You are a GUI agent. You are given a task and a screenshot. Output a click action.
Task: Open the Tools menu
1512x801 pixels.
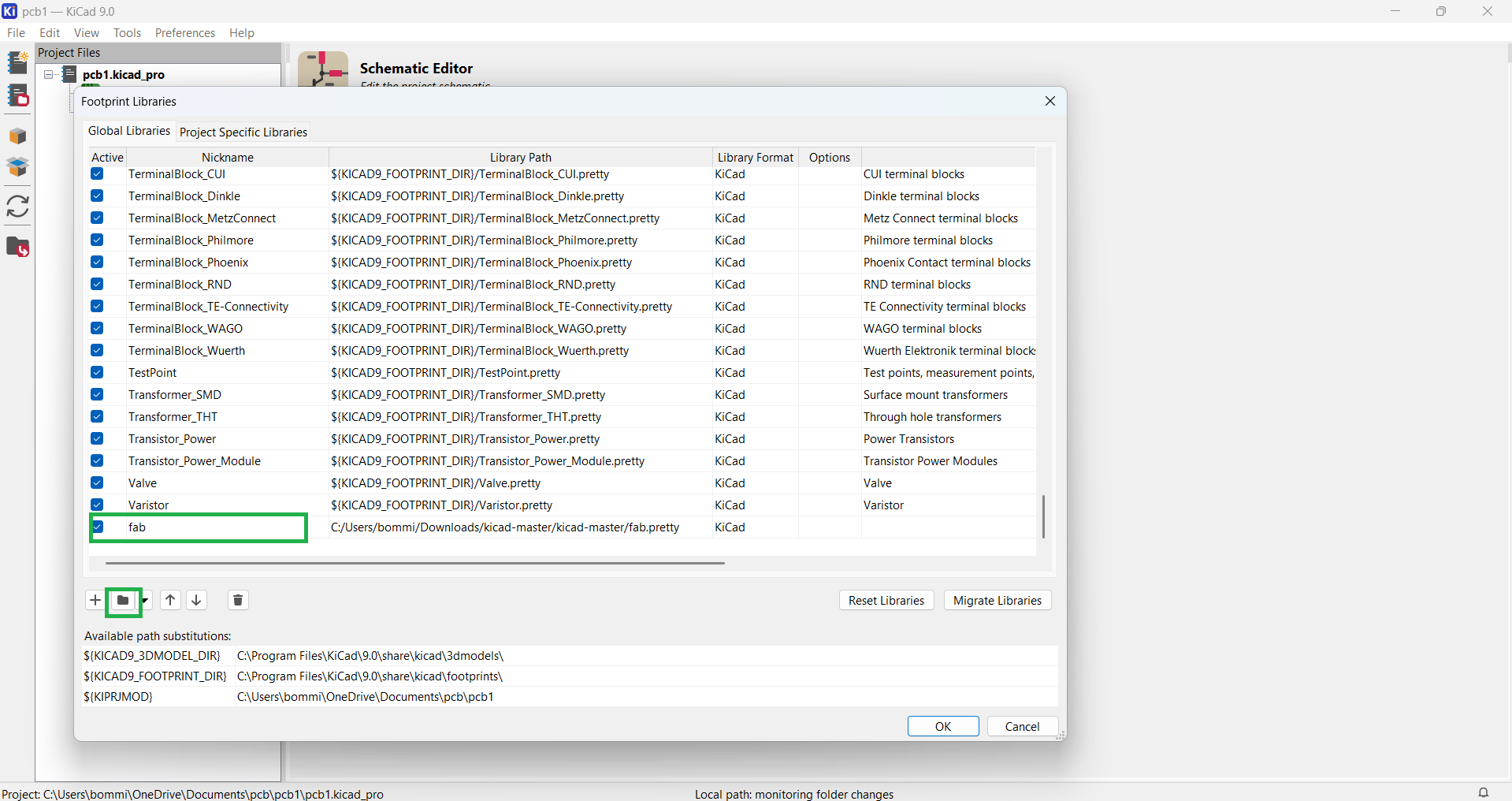[x=127, y=33]
